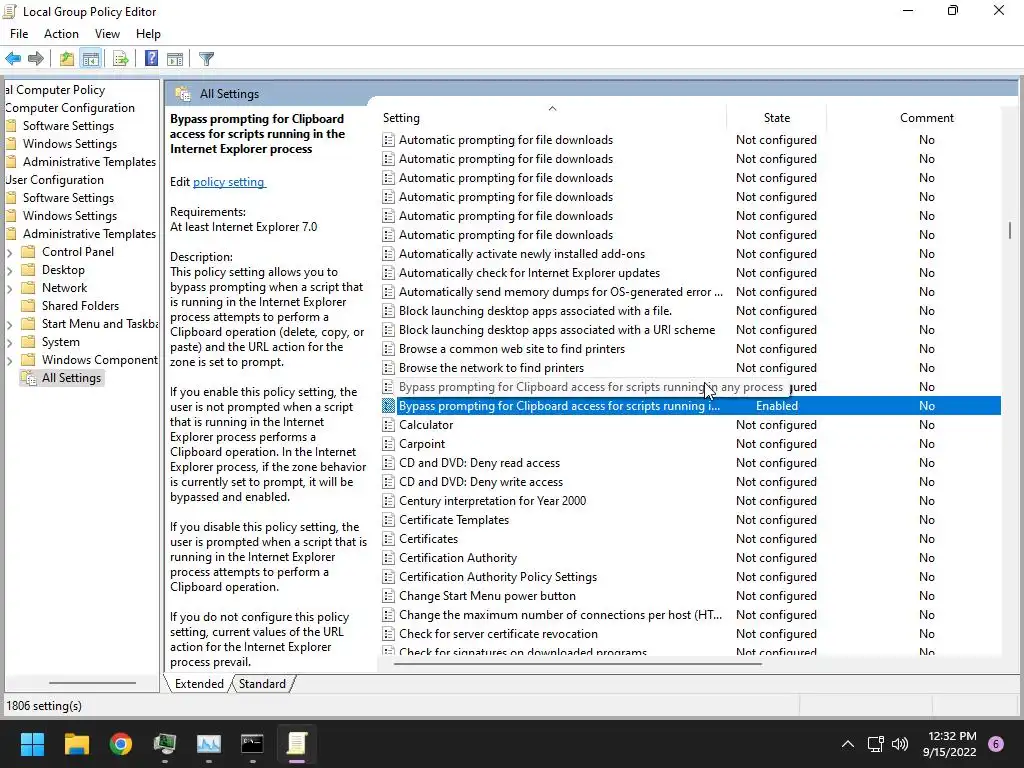
Task: Open the File menu
Action: tap(19, 34)
